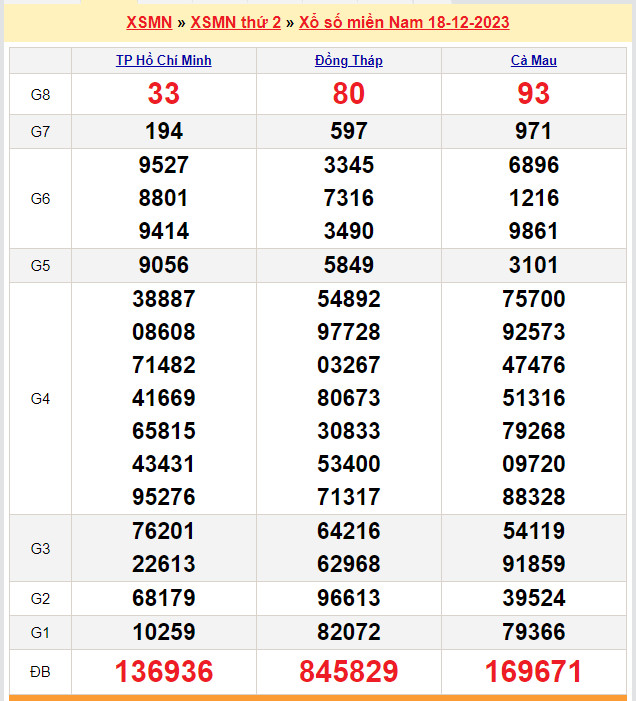Click Đồng Tháp G8 result 80
The width and height of the screenshot is (636, 701).
point(348,94)
